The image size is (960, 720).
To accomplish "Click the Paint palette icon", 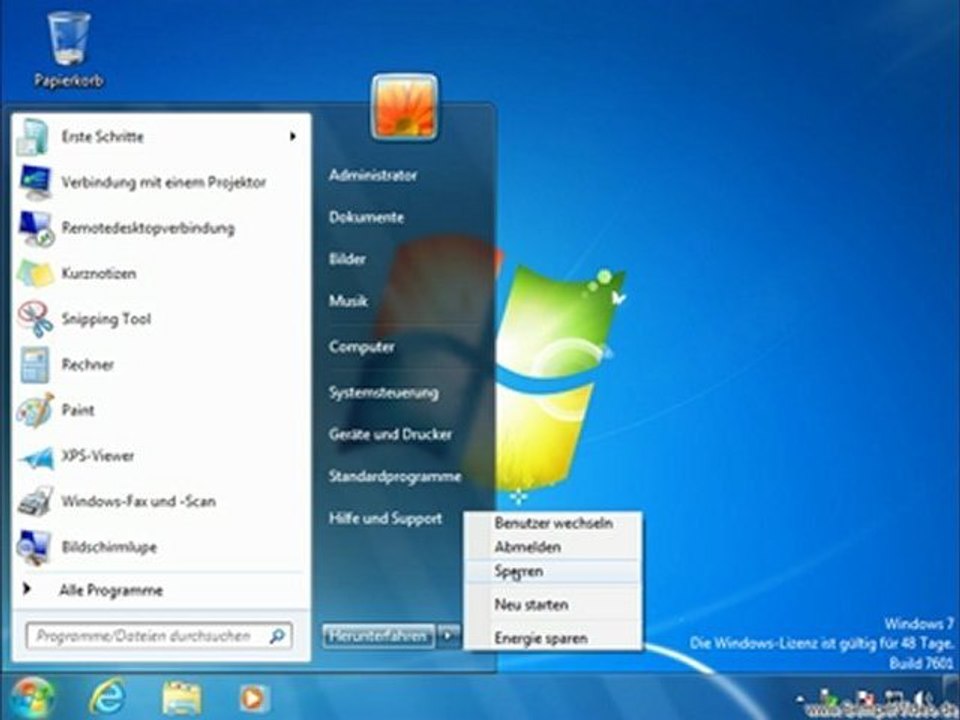I will point(35,410).
